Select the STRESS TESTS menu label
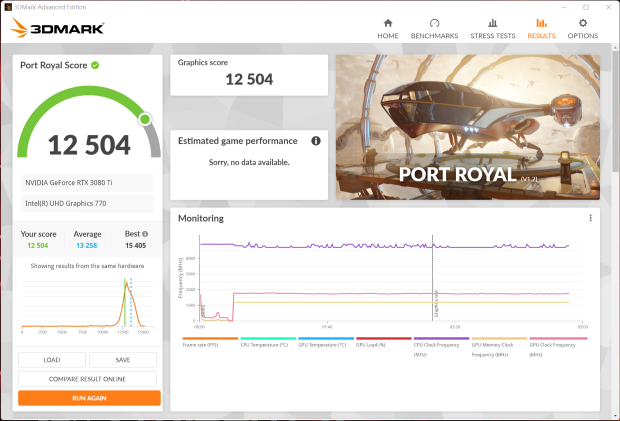 point(493,36)
